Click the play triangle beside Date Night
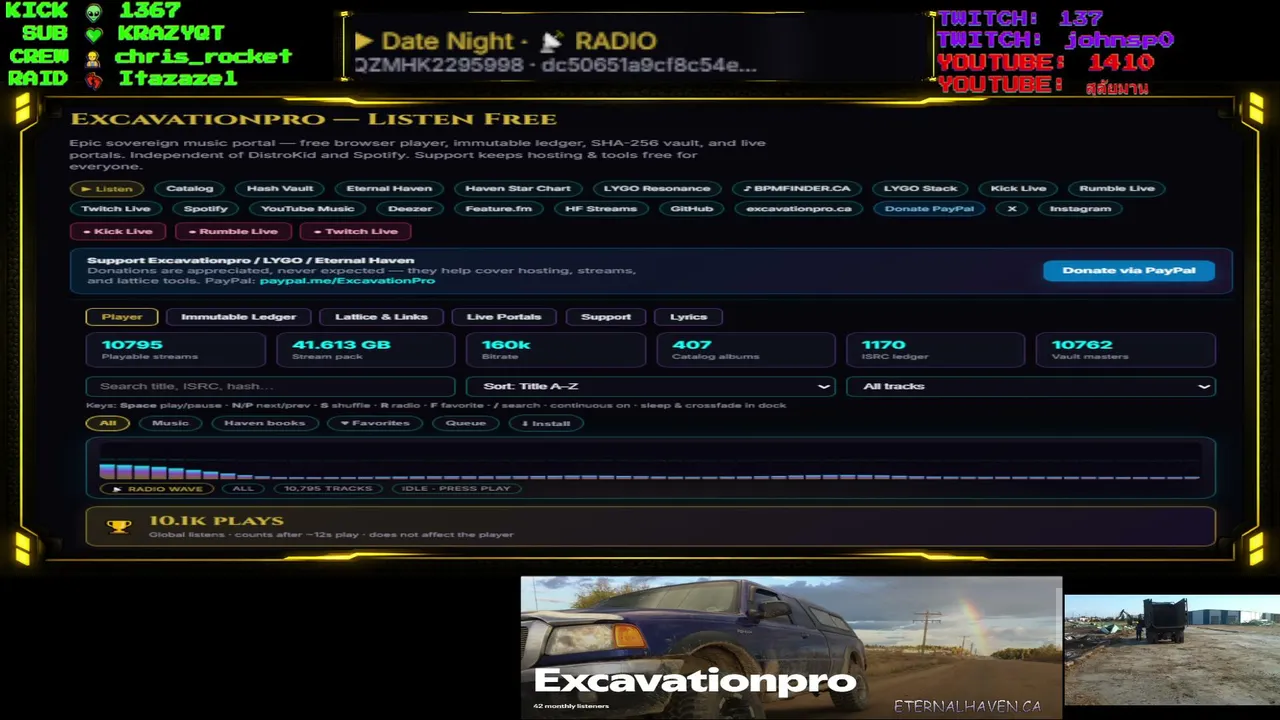 click(x=363, y=41)
